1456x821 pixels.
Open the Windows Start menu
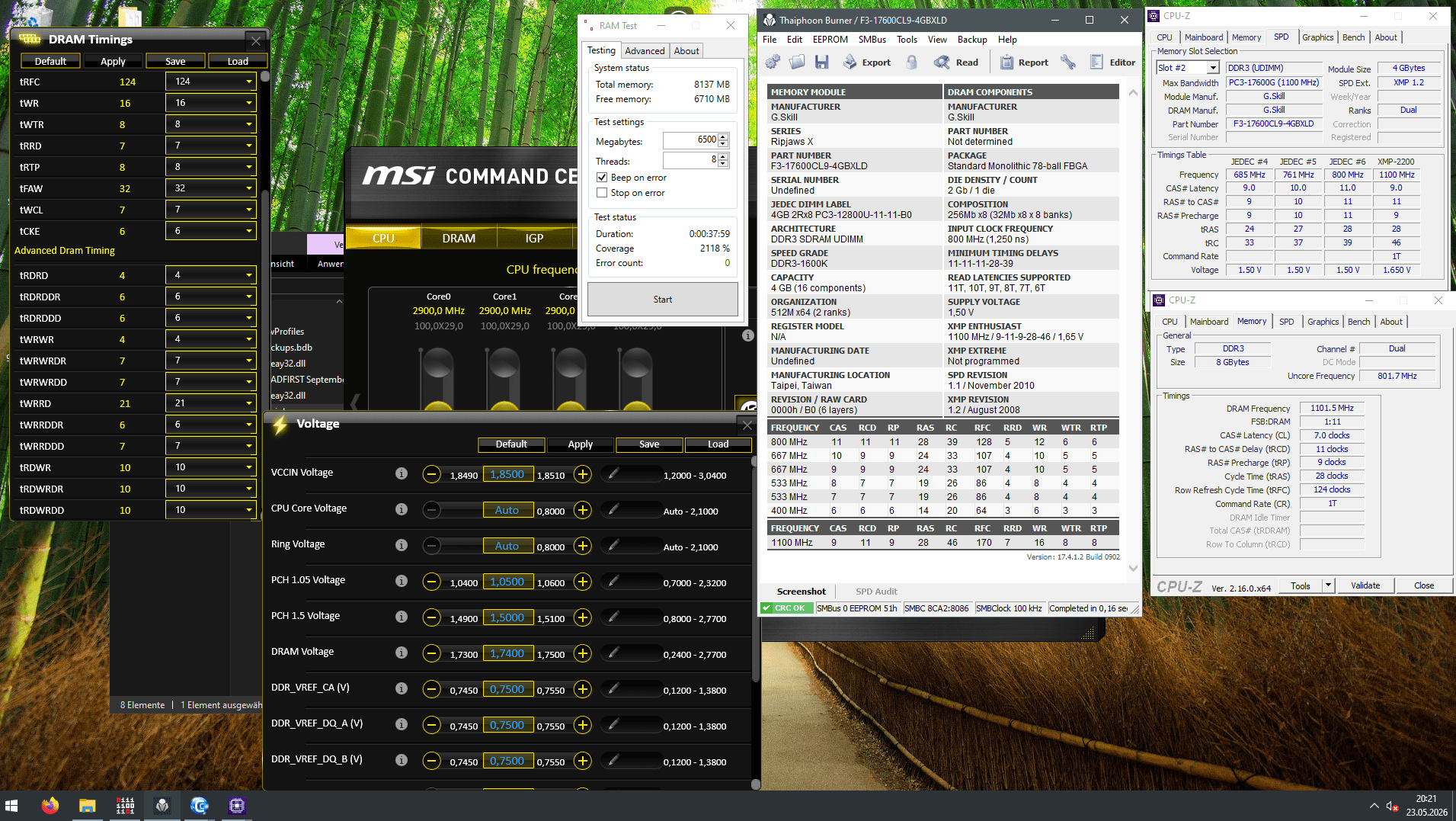coord(11,806)
